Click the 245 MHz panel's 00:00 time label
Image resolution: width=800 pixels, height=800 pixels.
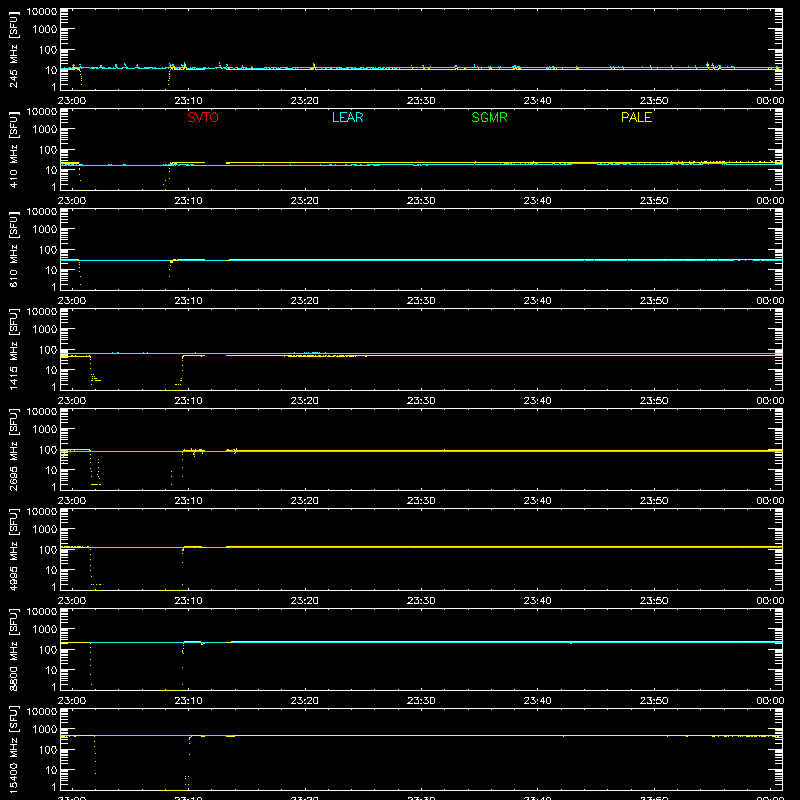[x=770, y=101]
